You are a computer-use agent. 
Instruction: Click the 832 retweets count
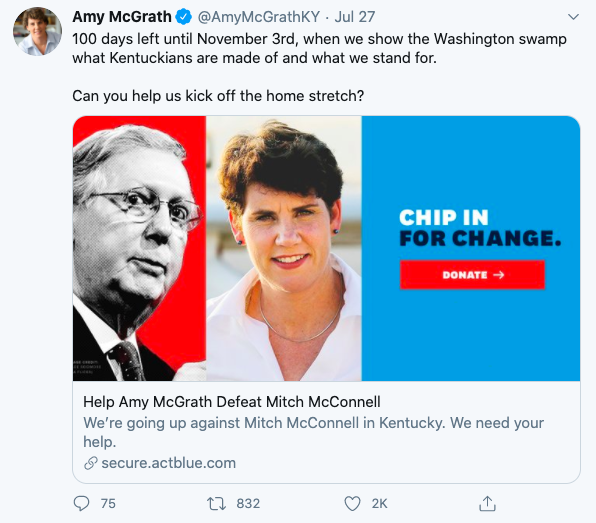tap(248, 504)
